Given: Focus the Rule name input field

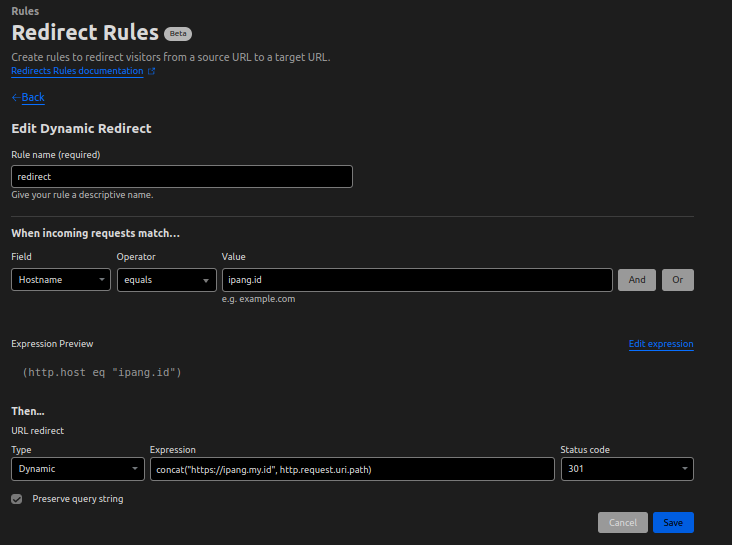Looking at the screenshot, I should pos(182,177).
